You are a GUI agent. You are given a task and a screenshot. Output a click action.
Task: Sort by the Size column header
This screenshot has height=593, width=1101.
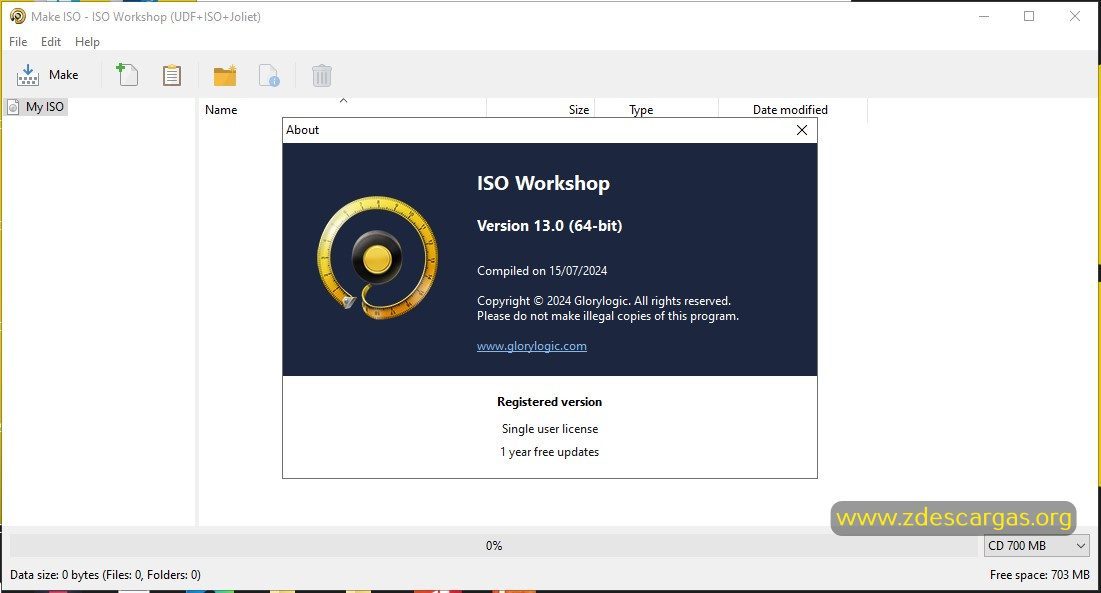click(541, 109)
